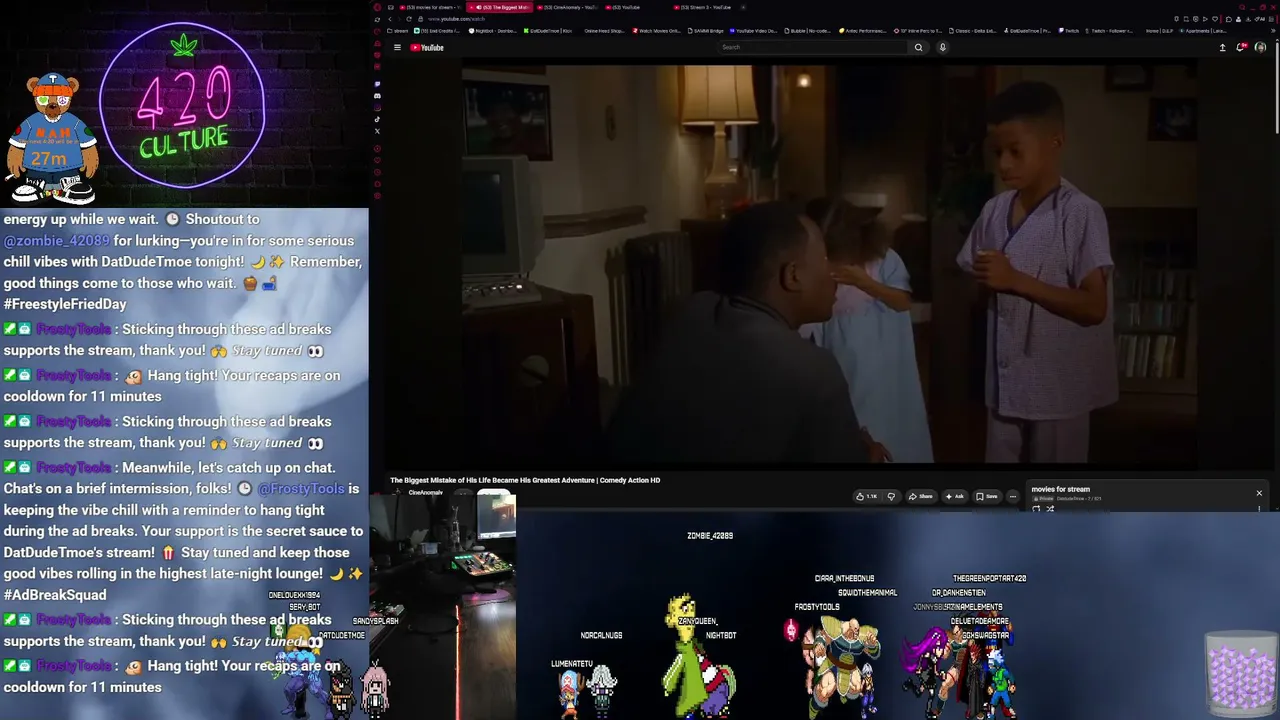
Task: Click @FrostyTools mention in chat
Action: (301, 489)
